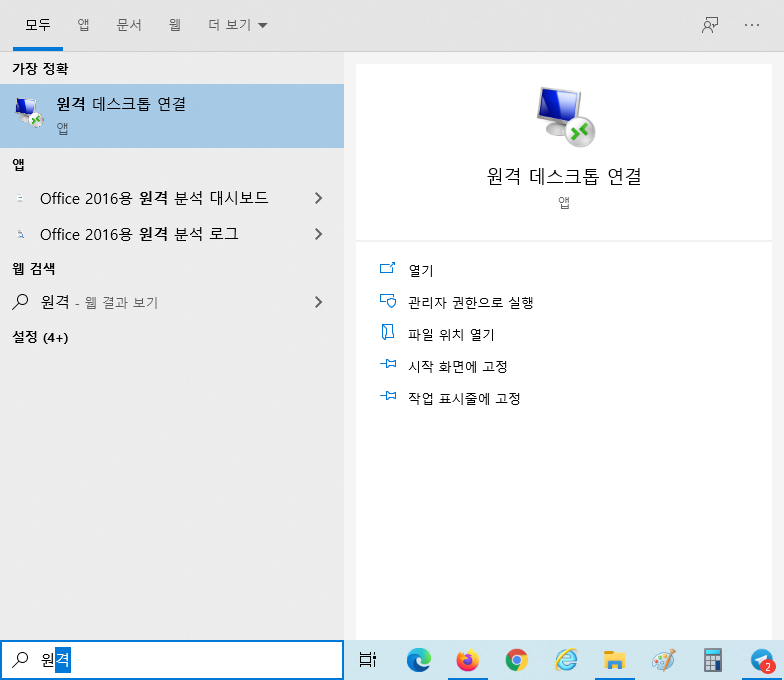This screenshot has width=784, height=680.
Task: Click the file location icon beside 파일 위치 열기
Action: [388, 332]
